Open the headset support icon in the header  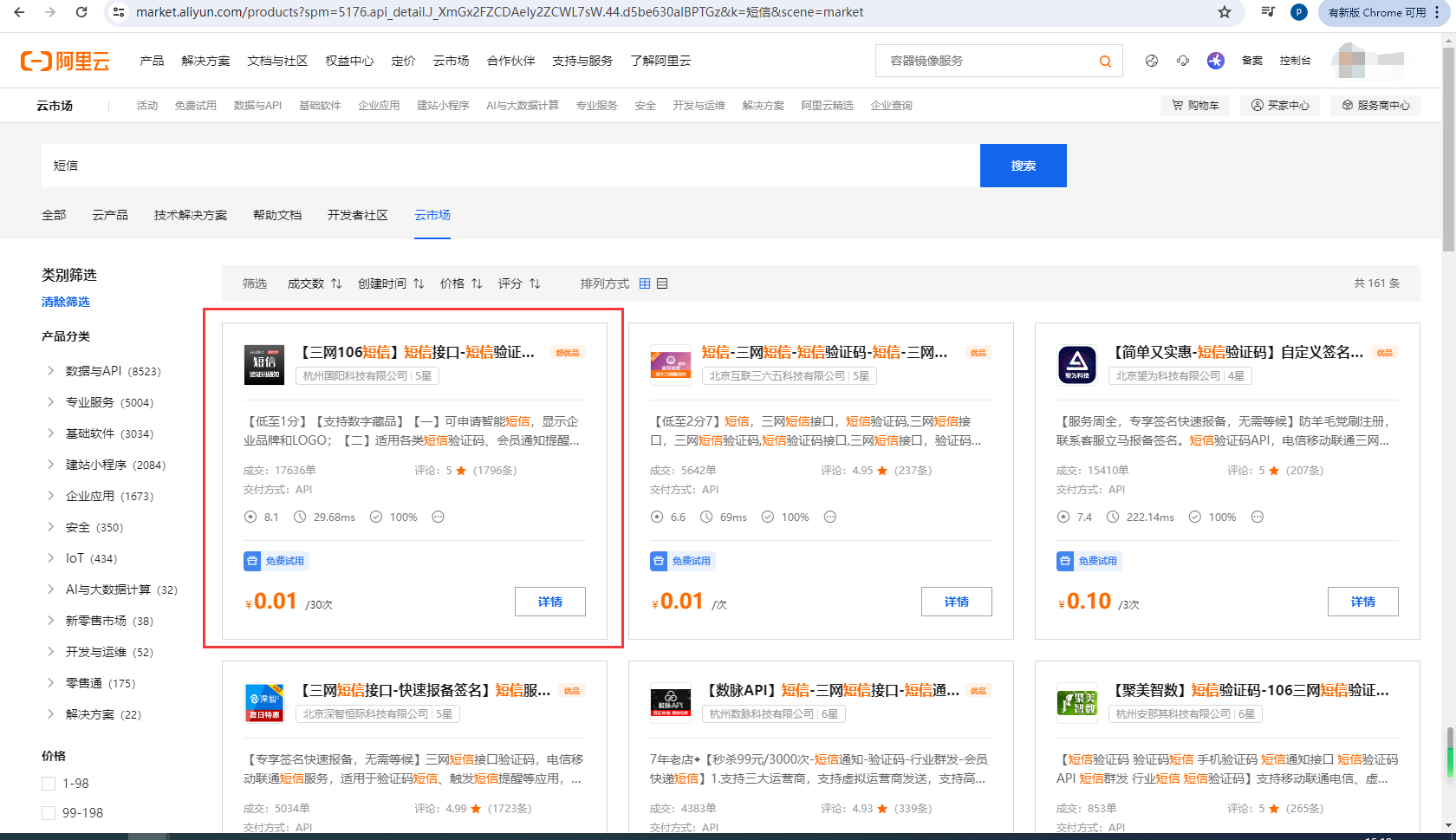(x=1183, y=61)
